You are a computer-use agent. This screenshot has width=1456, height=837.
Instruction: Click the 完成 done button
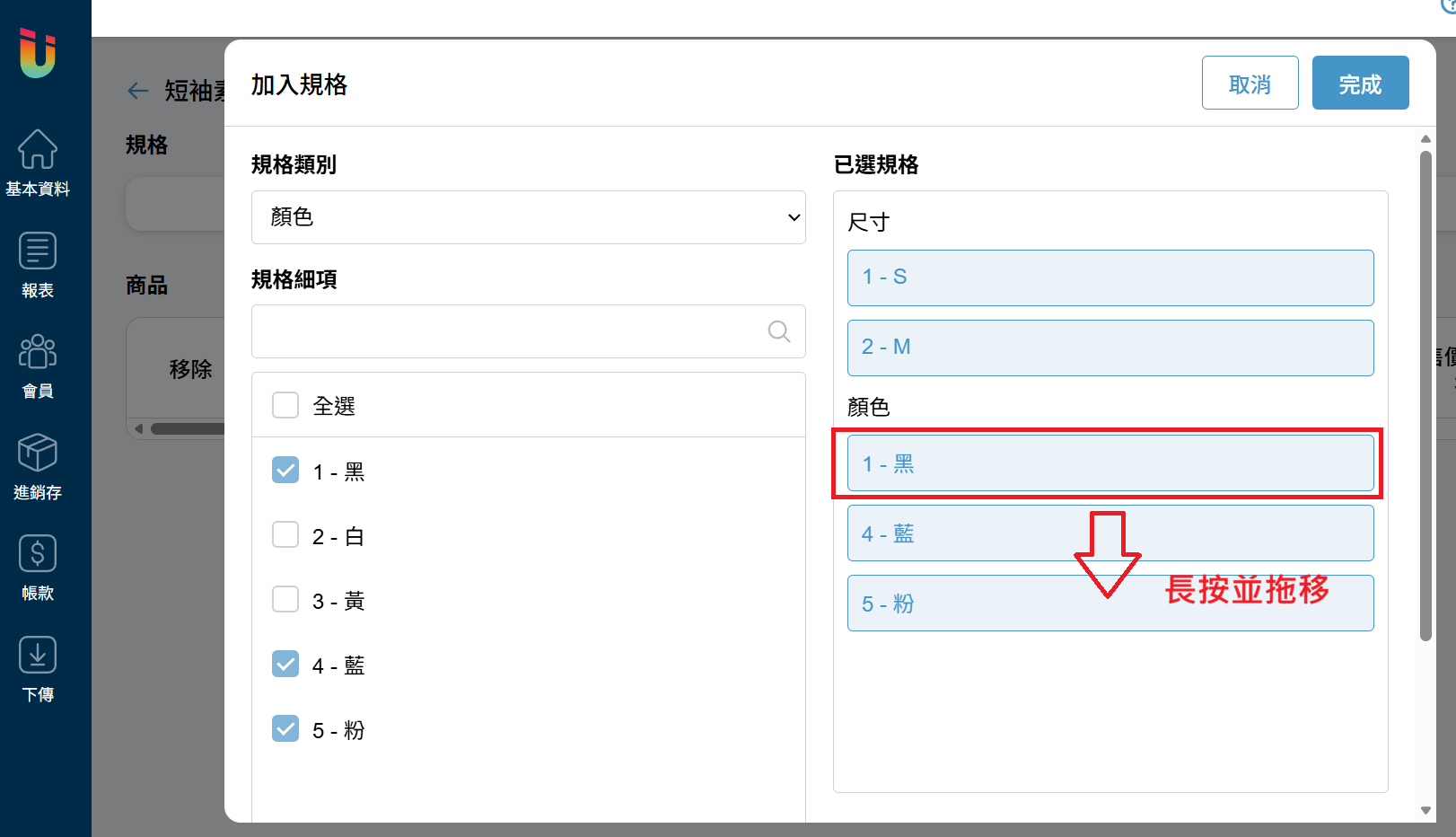click(1360, 83)
